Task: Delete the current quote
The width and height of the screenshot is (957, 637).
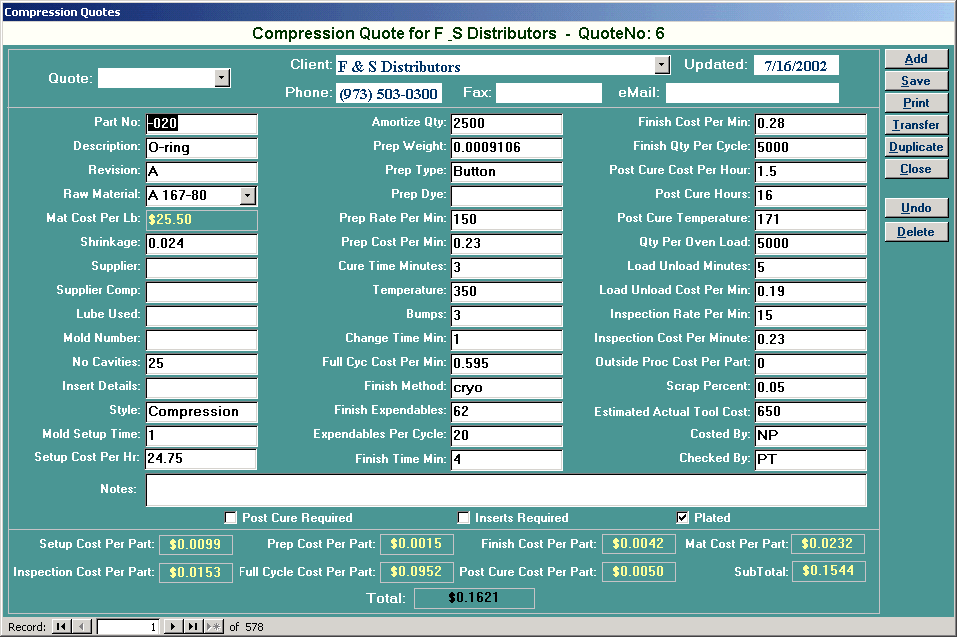Action: click(x=915, y=232)
